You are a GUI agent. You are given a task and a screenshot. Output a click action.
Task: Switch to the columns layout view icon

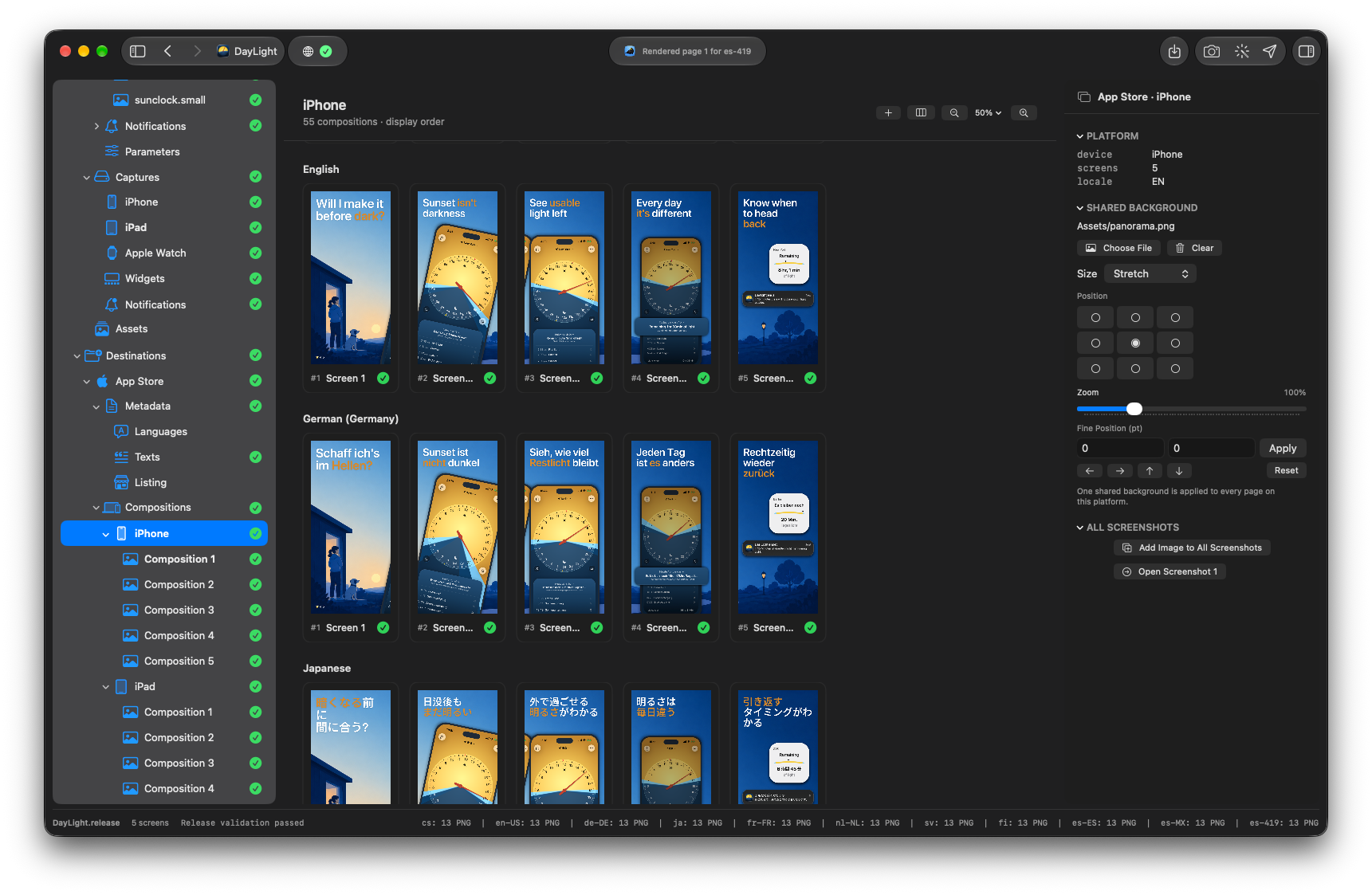(921, 113)
